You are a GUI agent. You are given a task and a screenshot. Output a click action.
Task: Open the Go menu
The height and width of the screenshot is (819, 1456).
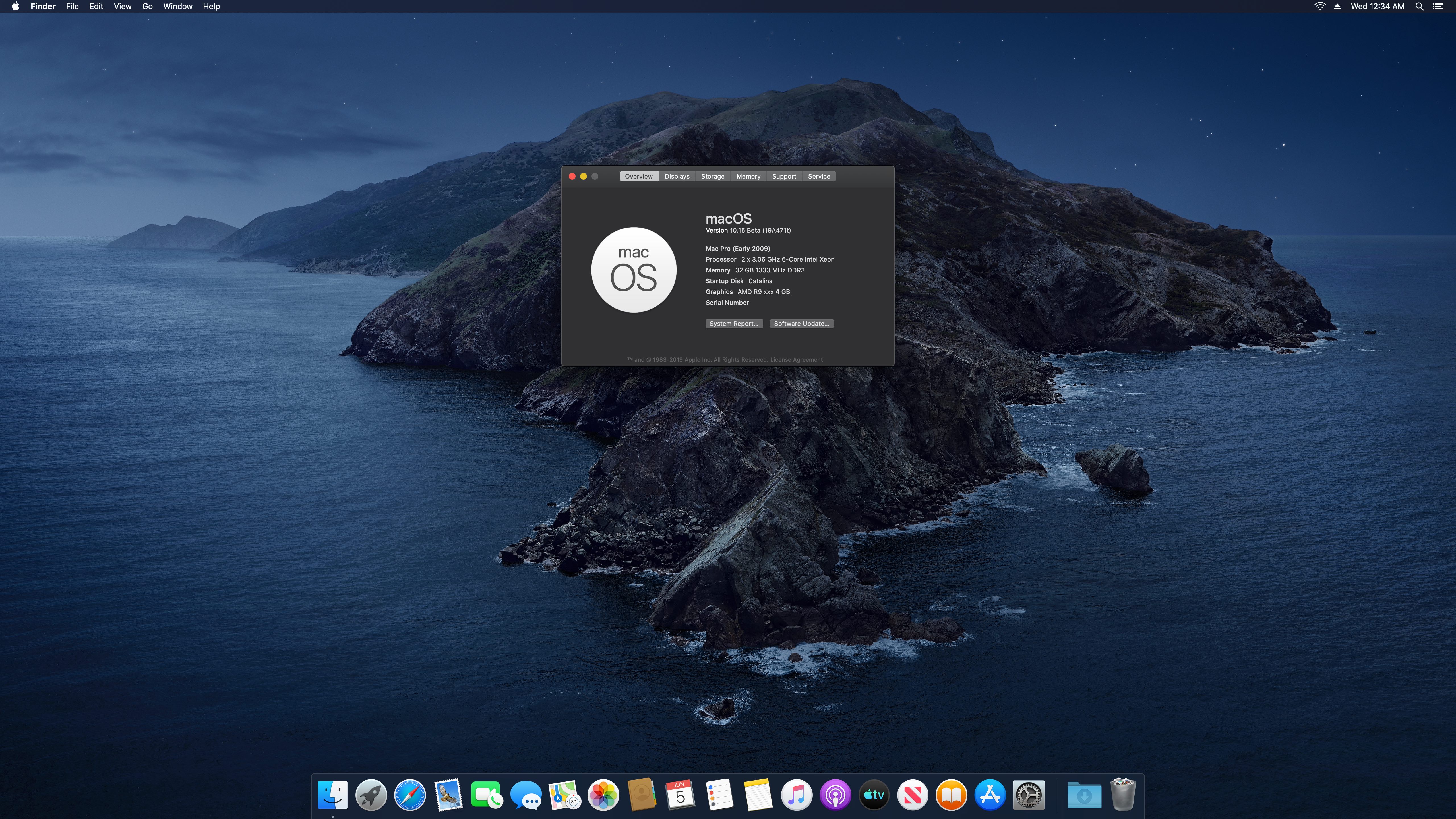[x=148, y=6]
